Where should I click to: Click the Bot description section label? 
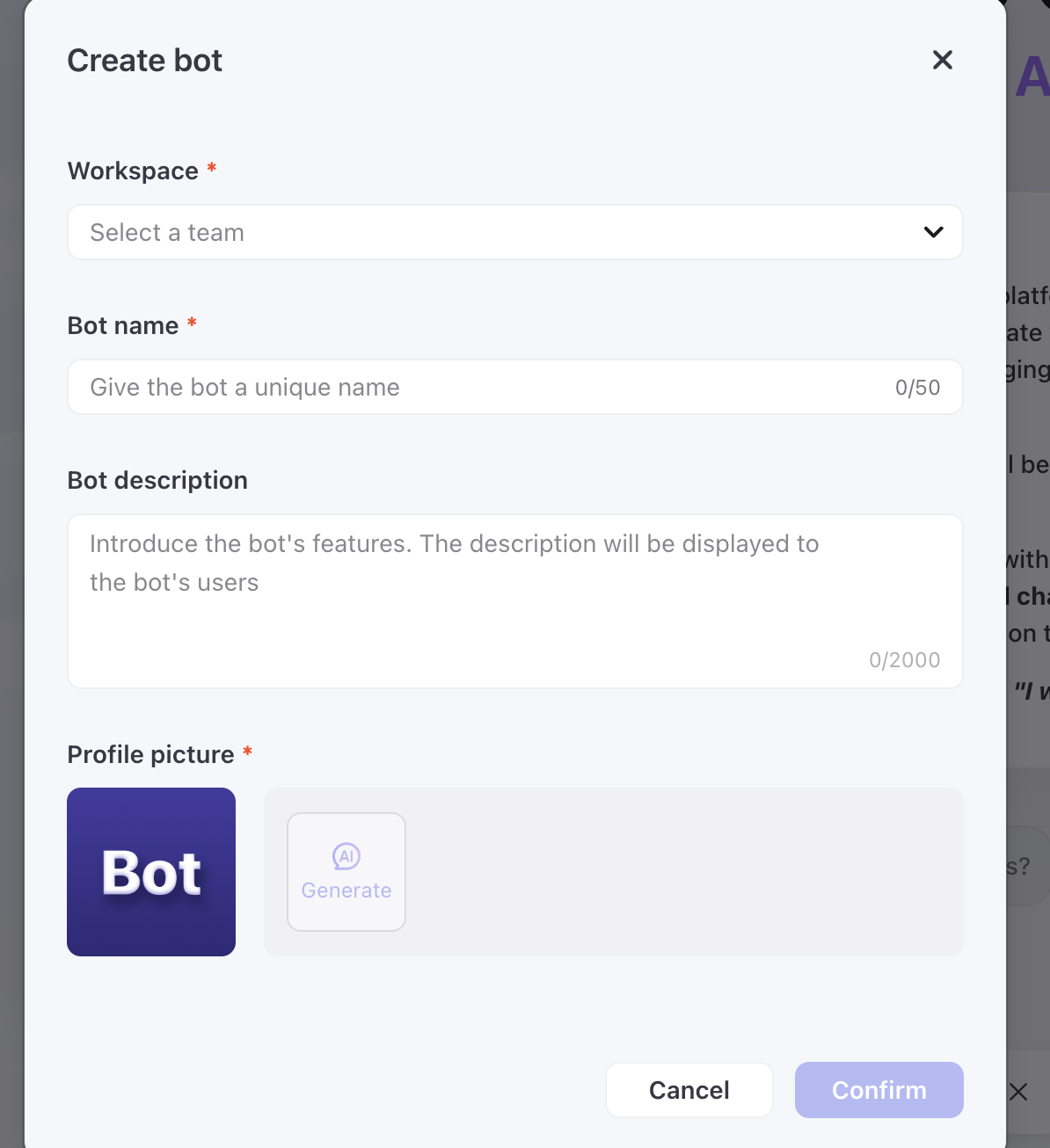(x=157, y=480)
